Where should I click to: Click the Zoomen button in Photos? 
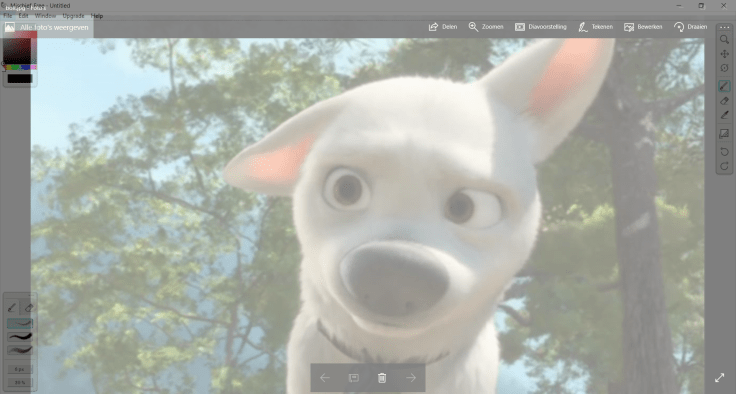tap(486, 27)
